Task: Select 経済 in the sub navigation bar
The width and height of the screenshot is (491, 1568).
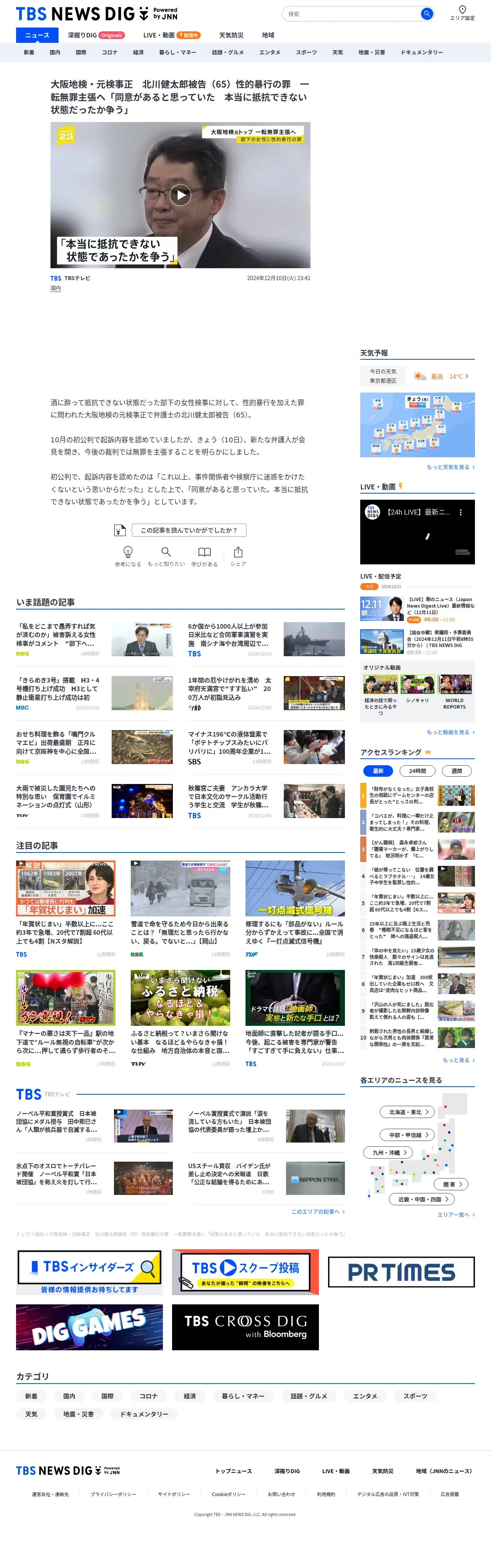Action: [138, 52]
